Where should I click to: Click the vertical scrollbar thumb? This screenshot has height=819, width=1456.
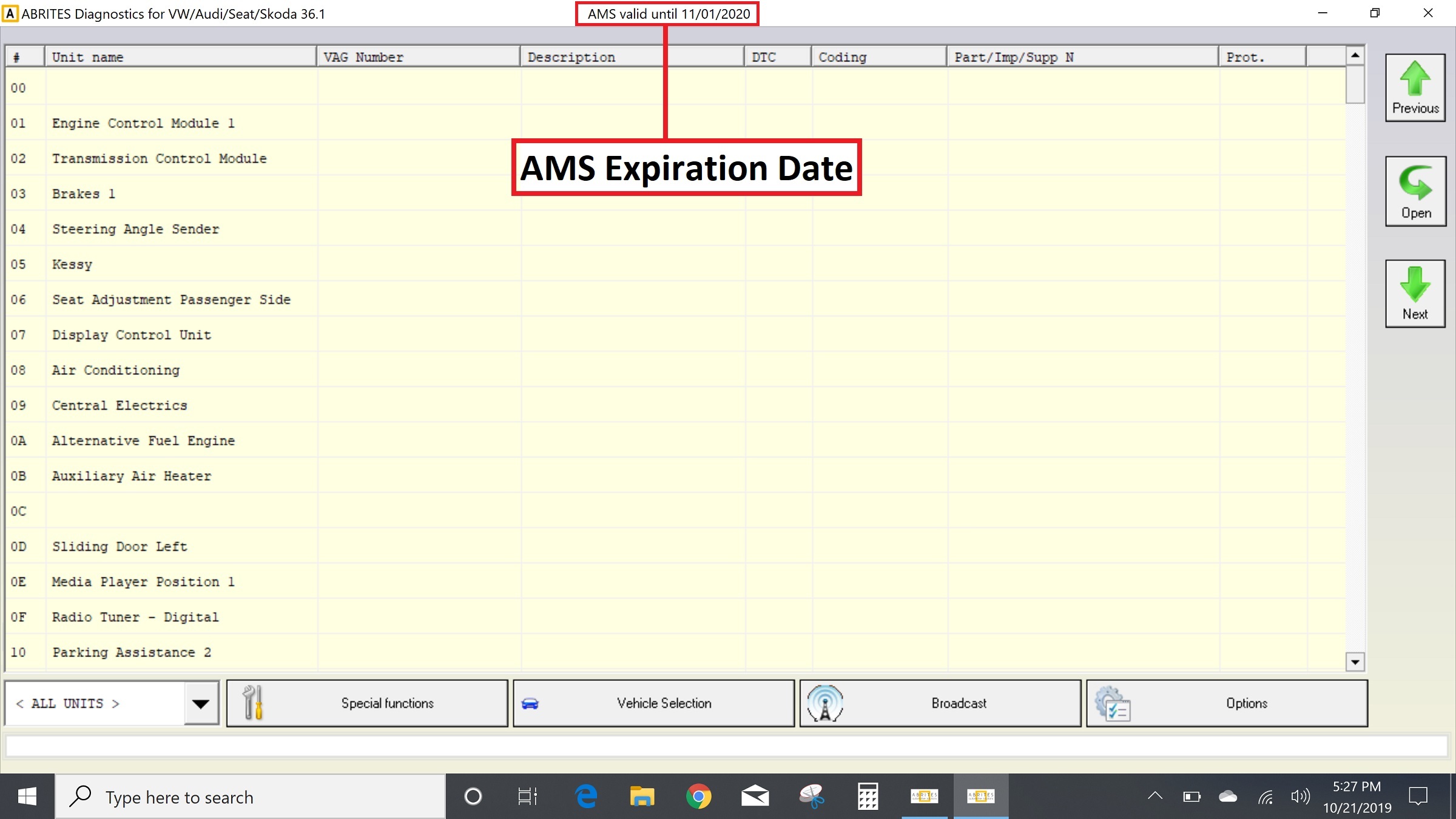1355,85
